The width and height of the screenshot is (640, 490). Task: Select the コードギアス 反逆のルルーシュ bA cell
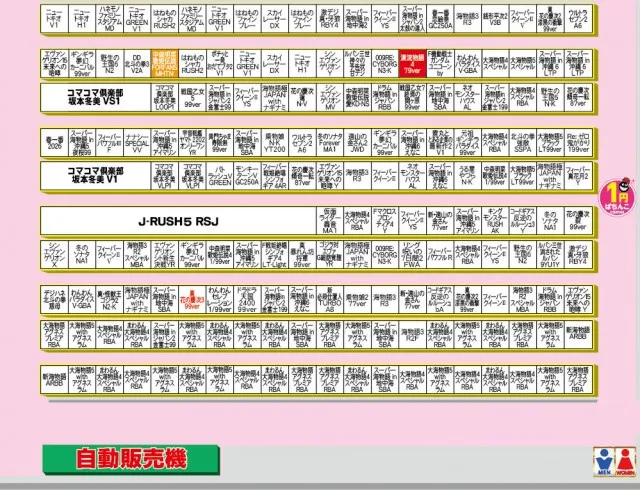point(440,300)
